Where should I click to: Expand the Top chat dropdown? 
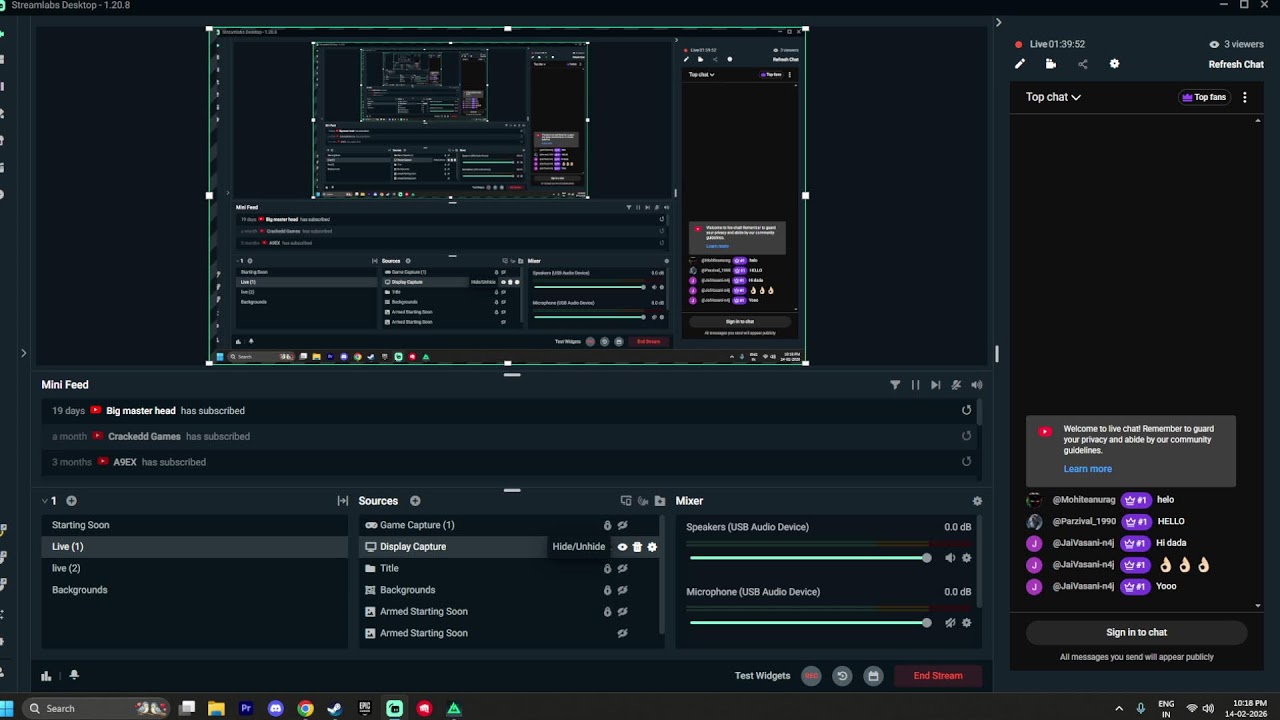[x=1053, y=97]
